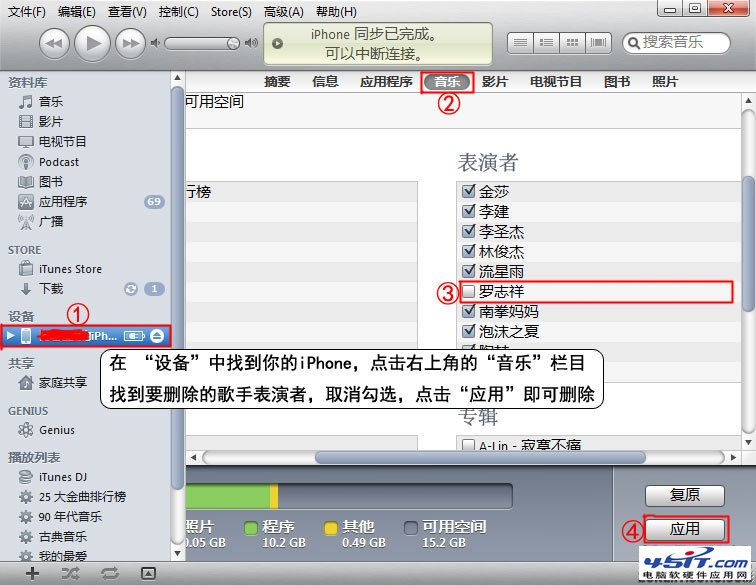The image size is (756, 585).
Task: Click the horizontal scrollbar thumb
Action: pyautogui.click(x=480, y=457)
